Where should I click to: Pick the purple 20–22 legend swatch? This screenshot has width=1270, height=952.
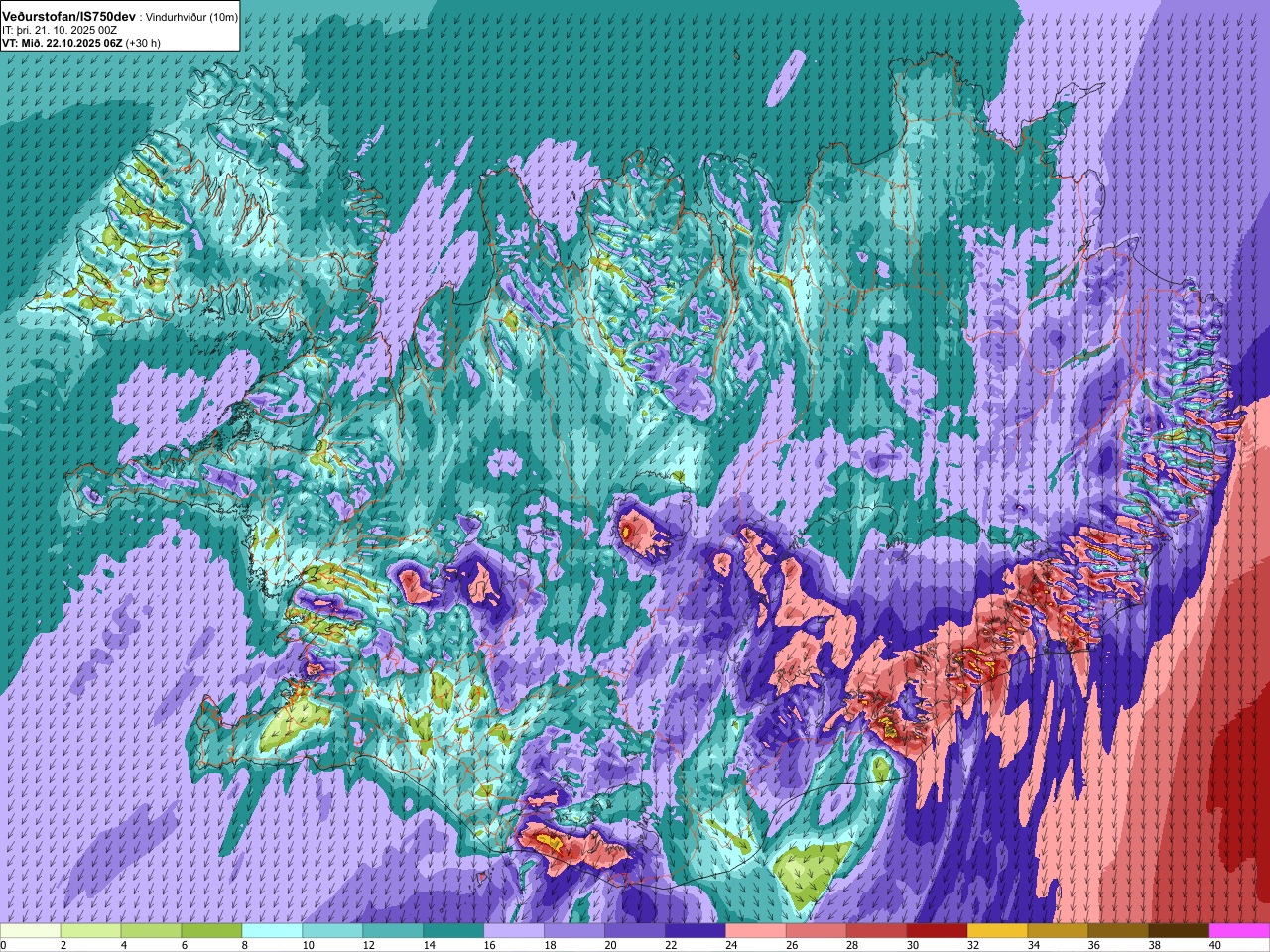[635, 931]
